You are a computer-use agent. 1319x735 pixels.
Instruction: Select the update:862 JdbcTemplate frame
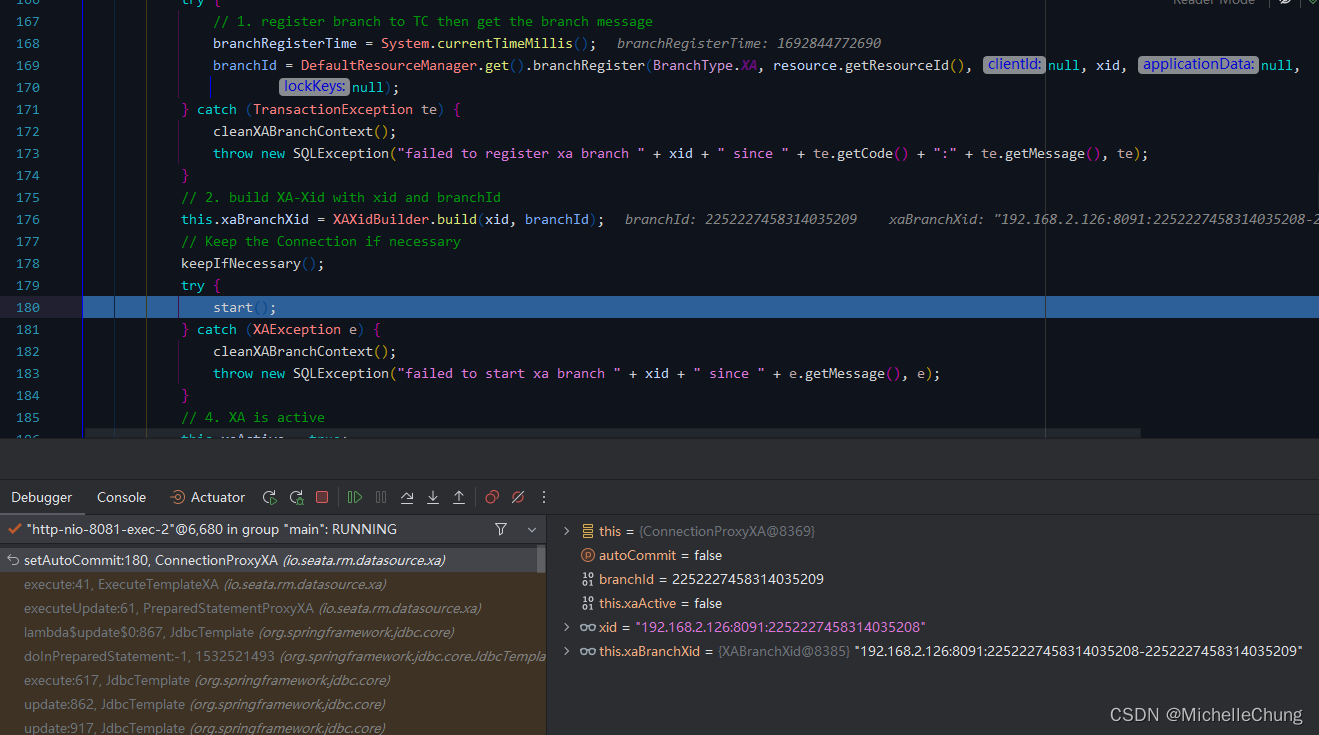269,704
